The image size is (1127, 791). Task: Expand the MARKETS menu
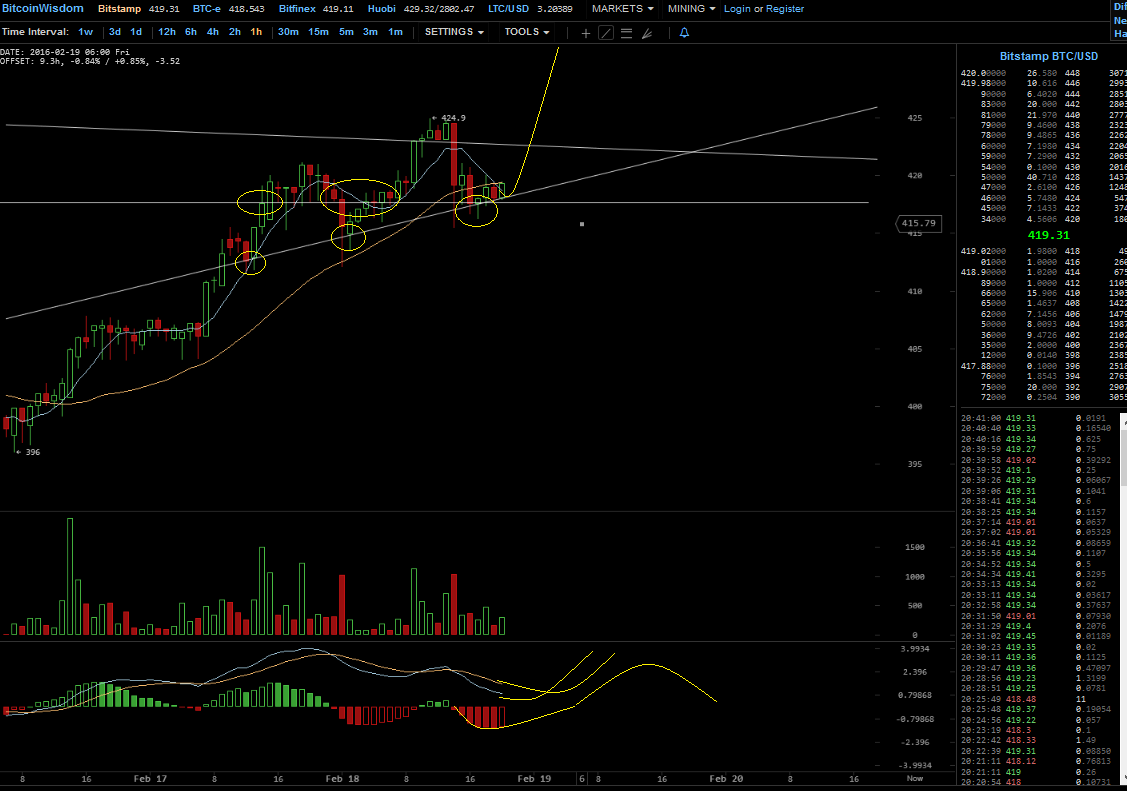pos(622,9)
